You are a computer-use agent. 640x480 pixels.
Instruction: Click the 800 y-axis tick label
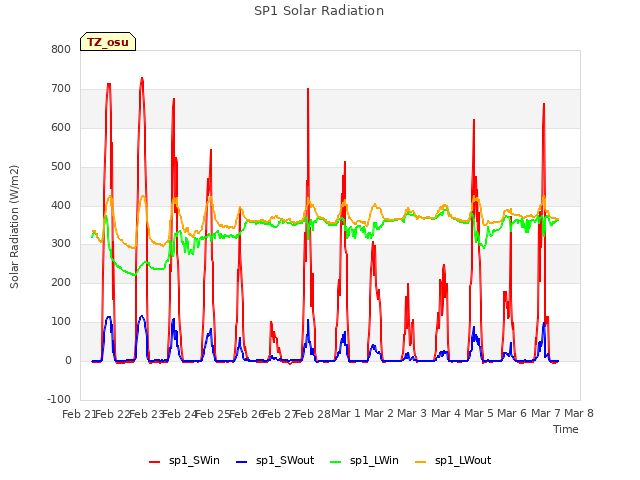(61, 49)
